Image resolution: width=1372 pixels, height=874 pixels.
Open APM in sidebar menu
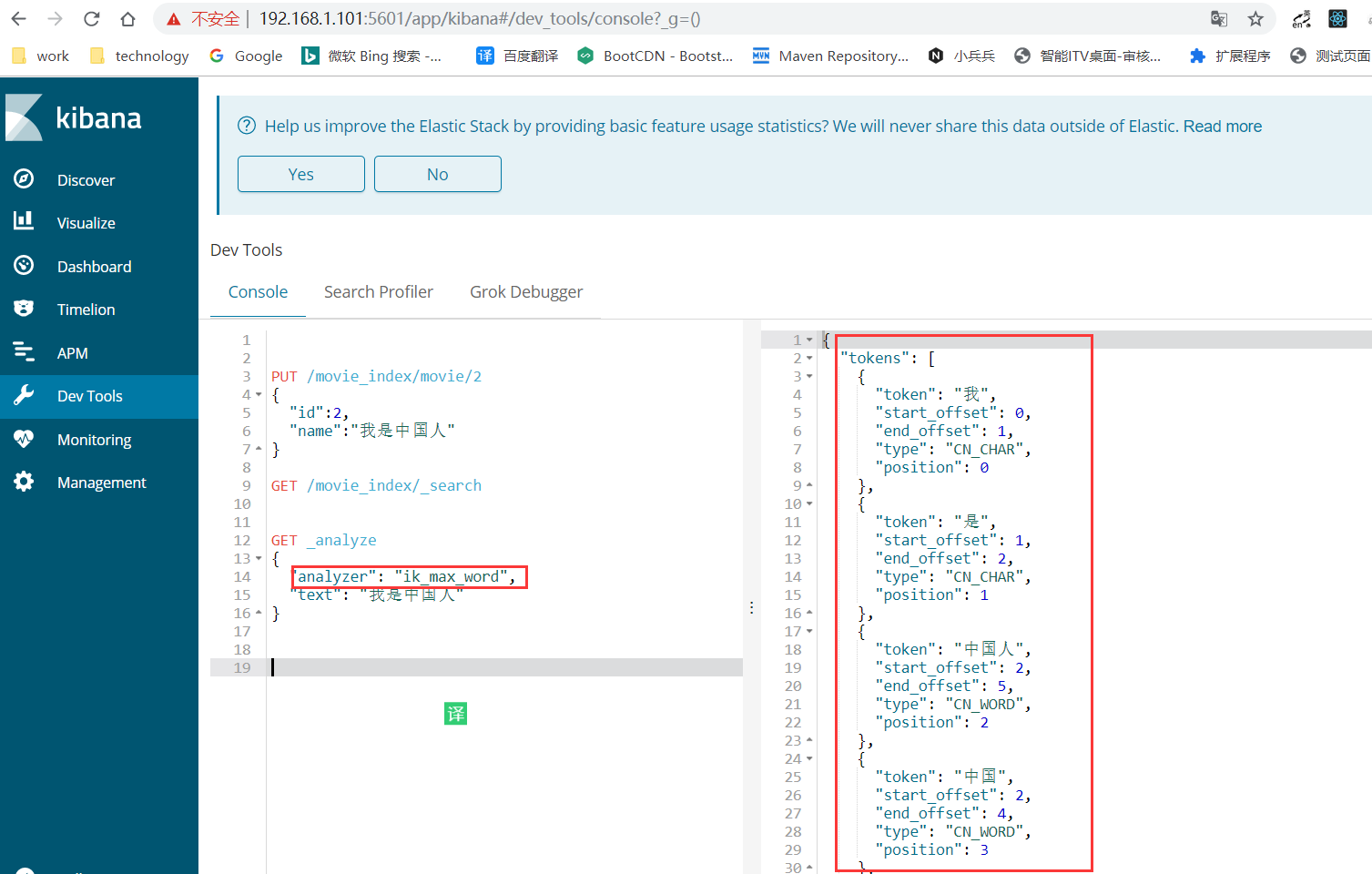72,353
